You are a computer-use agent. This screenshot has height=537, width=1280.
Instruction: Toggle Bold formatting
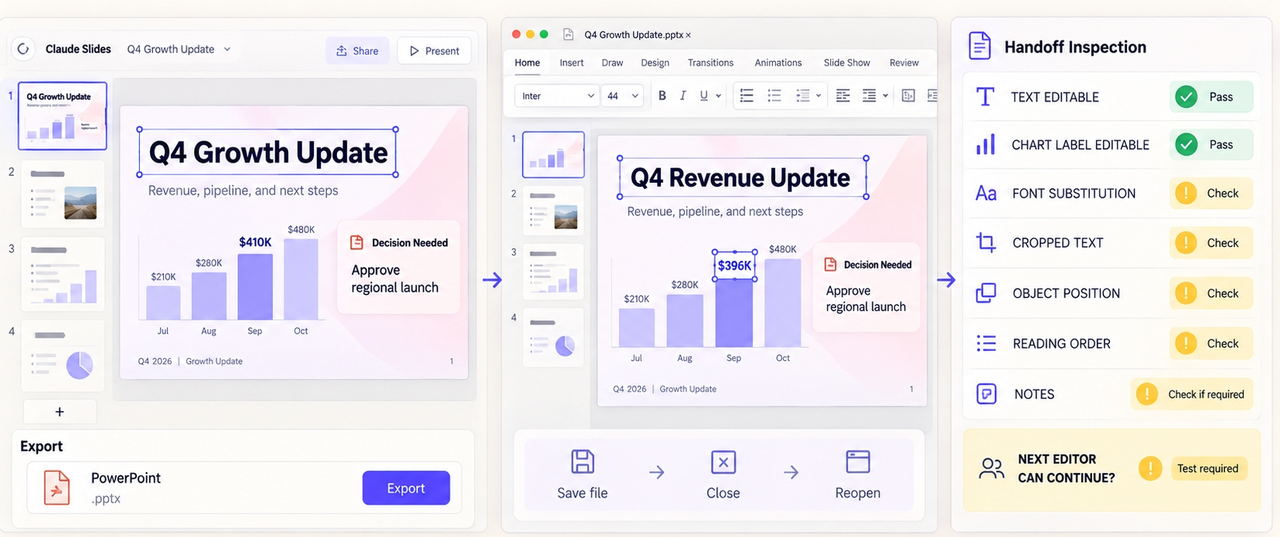click(x=662, y=96)
